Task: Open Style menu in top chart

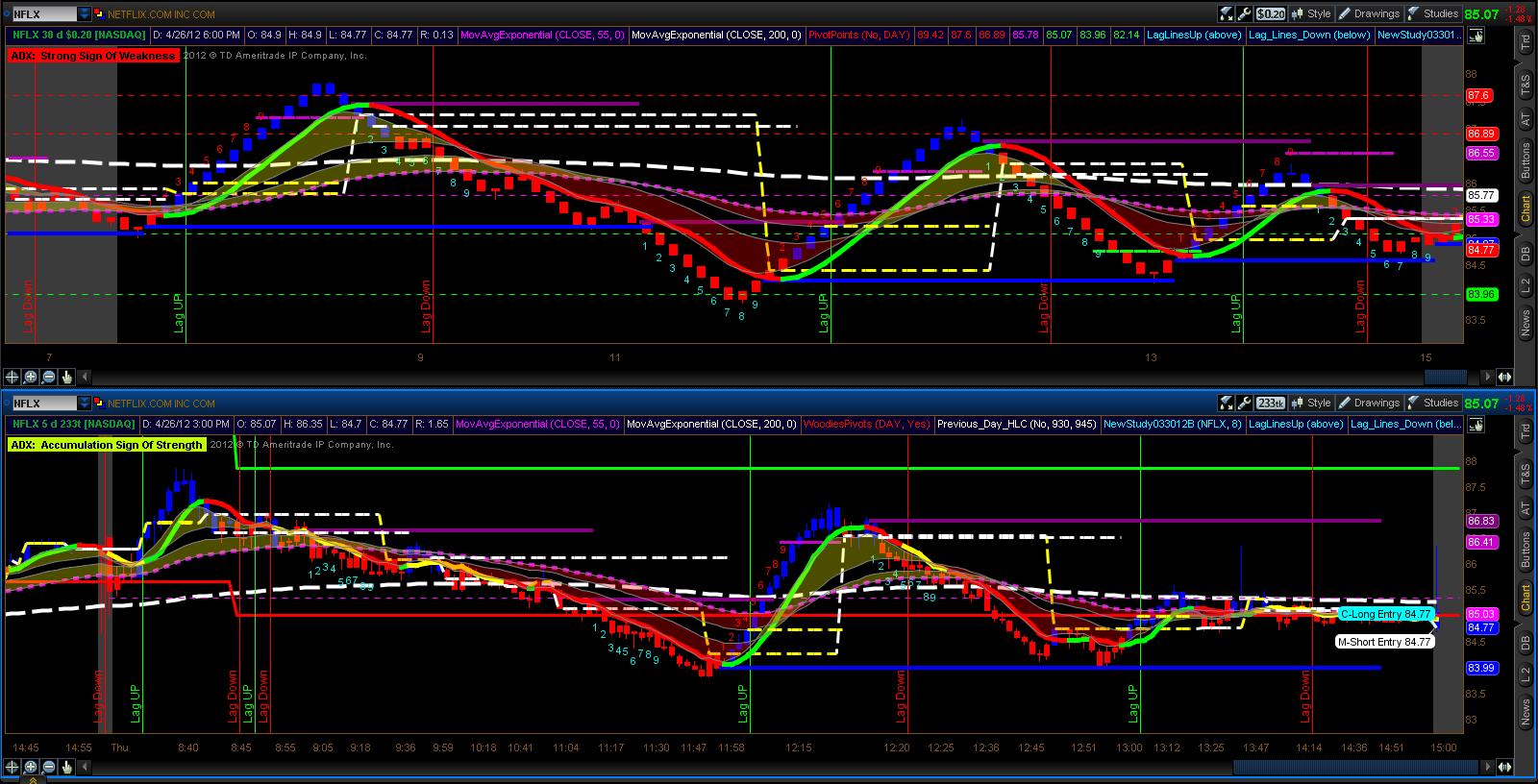Action: [x=1311, y=13]
